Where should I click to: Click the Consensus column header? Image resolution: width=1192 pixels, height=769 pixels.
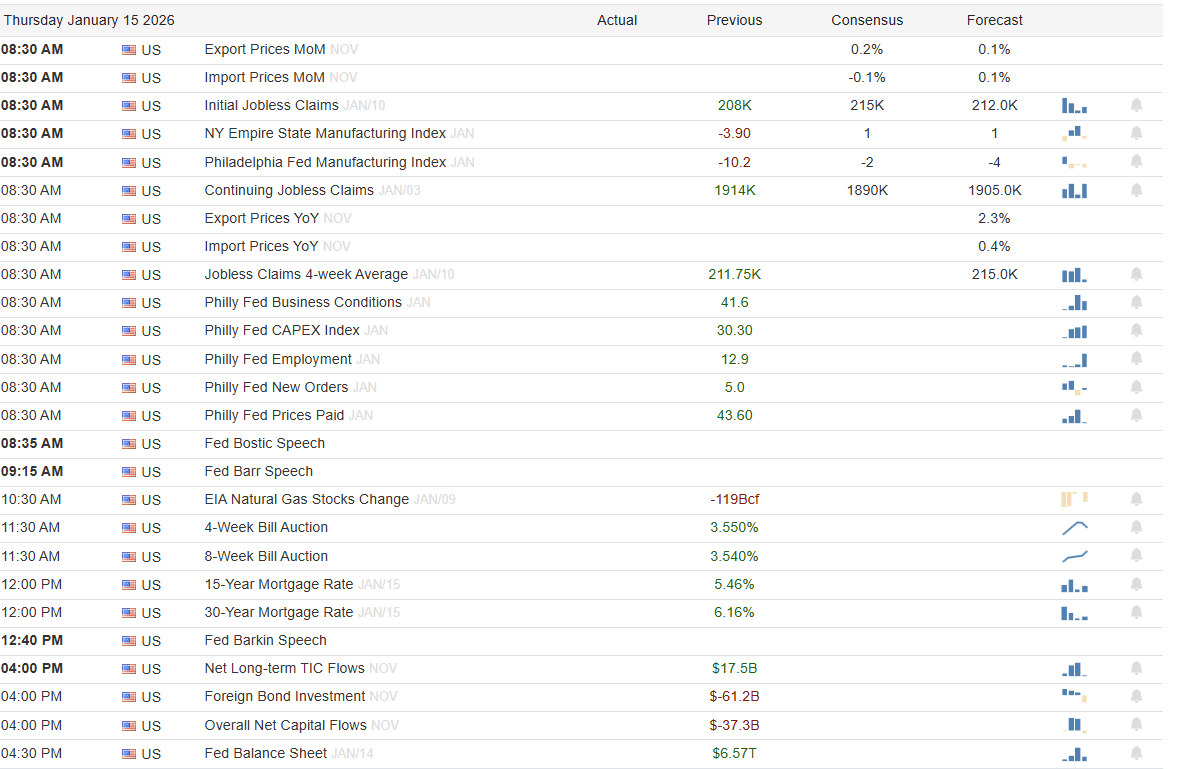[866, 20]
